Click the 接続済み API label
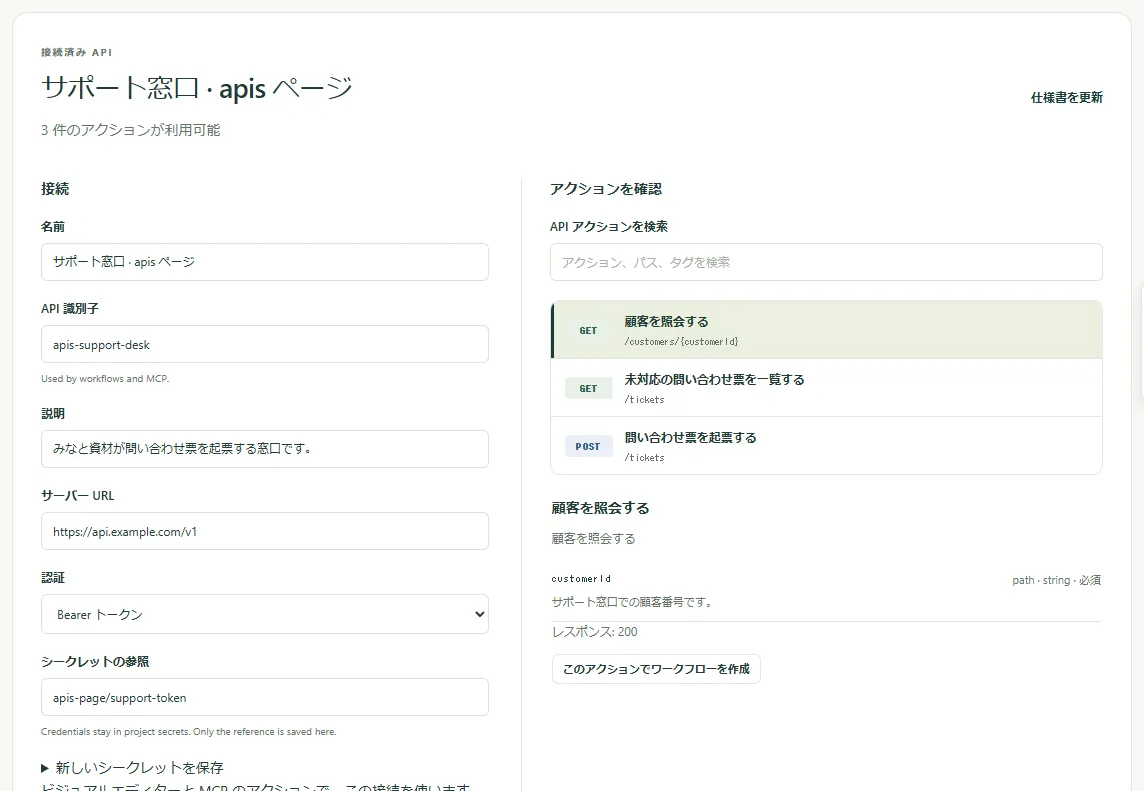The width and height of the screenshot is (1144, 791). (77, 53)
